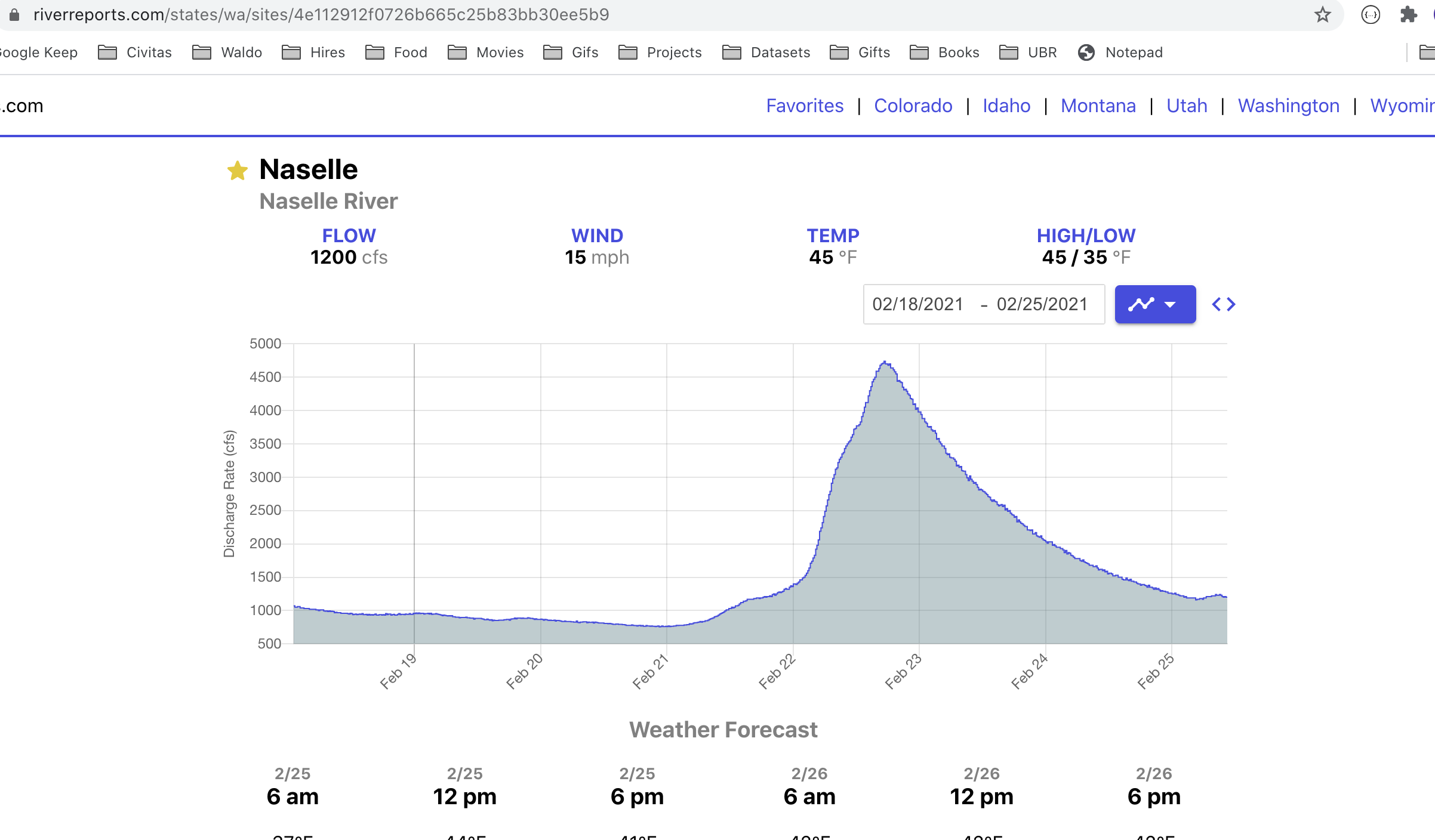Viewport: 1435px width, 840px height.
Task: Go to the Favorites page
Action: pos(805,106)
